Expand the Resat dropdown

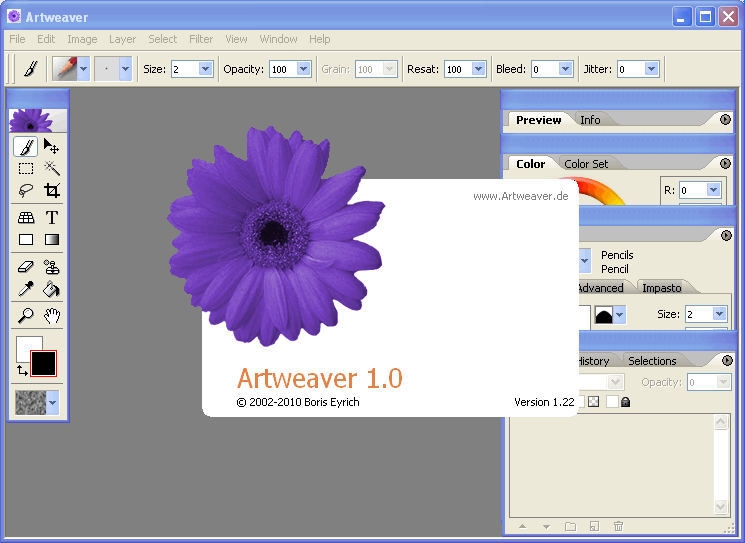[x=478, y=69]
